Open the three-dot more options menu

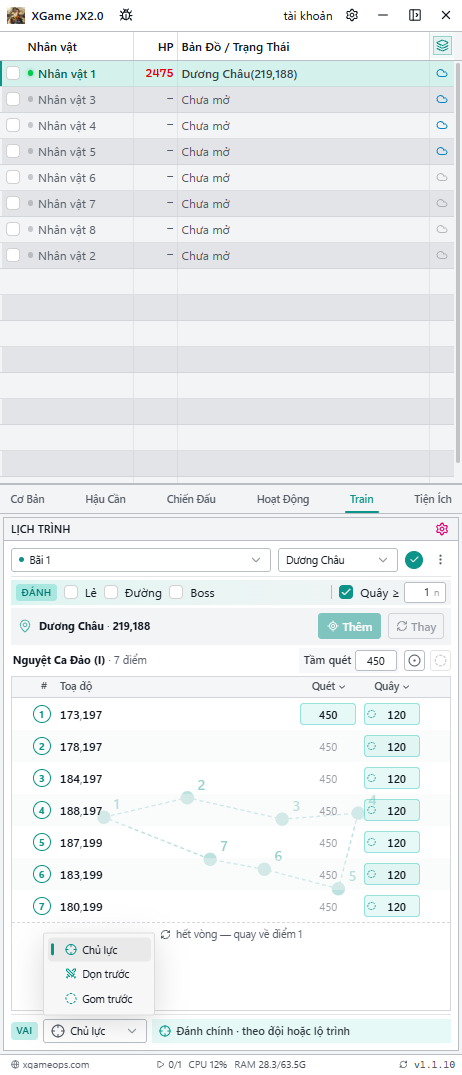(441, 559)
